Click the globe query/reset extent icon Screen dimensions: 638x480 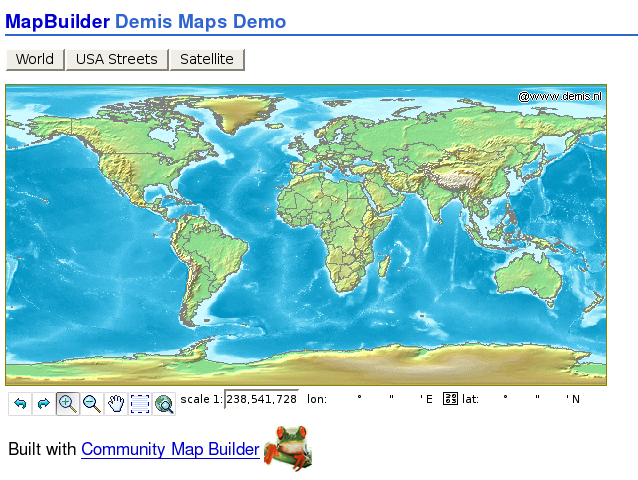pos(164,404)
